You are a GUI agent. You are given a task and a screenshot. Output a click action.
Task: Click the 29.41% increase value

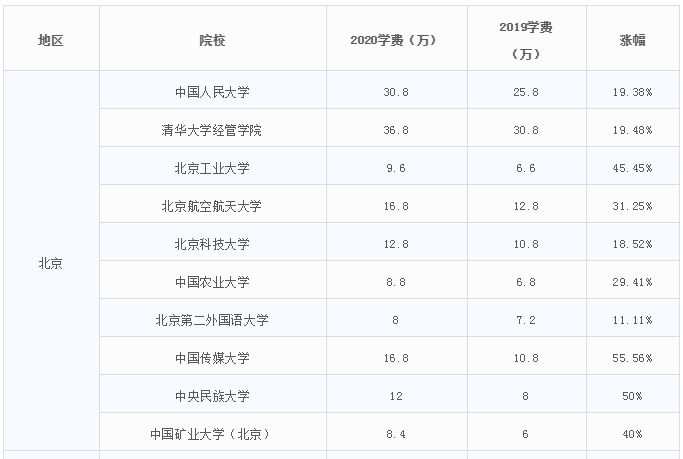[x=632, y=282]
